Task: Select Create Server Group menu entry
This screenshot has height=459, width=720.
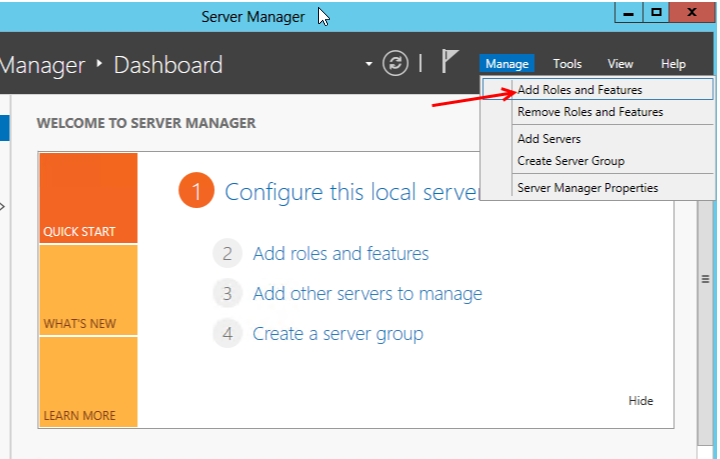Action: 598,161
